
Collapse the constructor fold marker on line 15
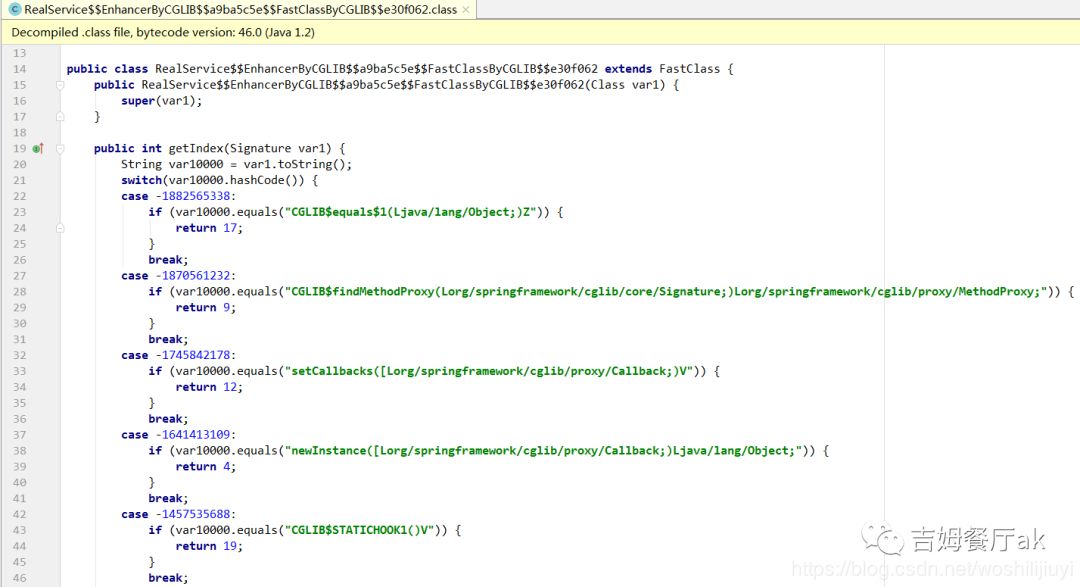click(x=60, y=85)
